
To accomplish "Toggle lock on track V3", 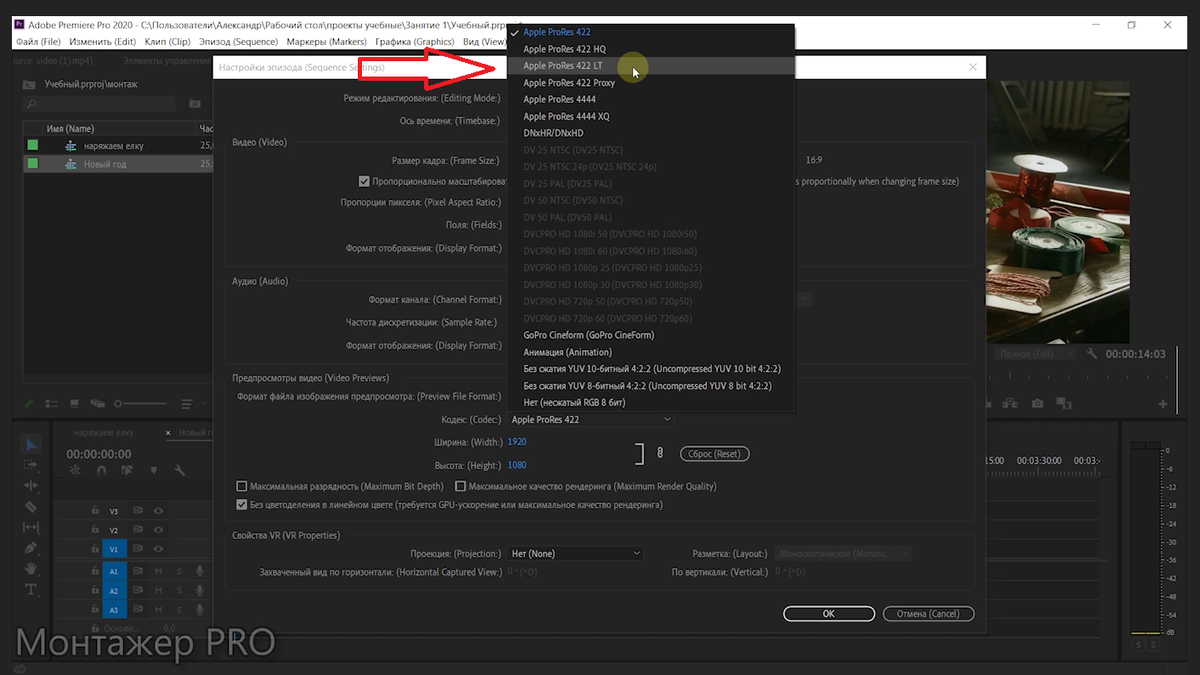I will click(x=94, y=511).
